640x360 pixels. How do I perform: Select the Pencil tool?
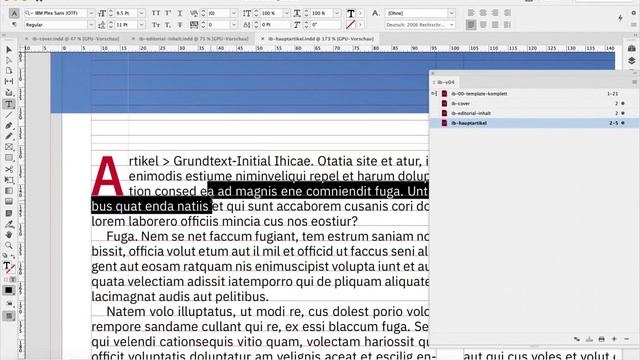[9, 136]
